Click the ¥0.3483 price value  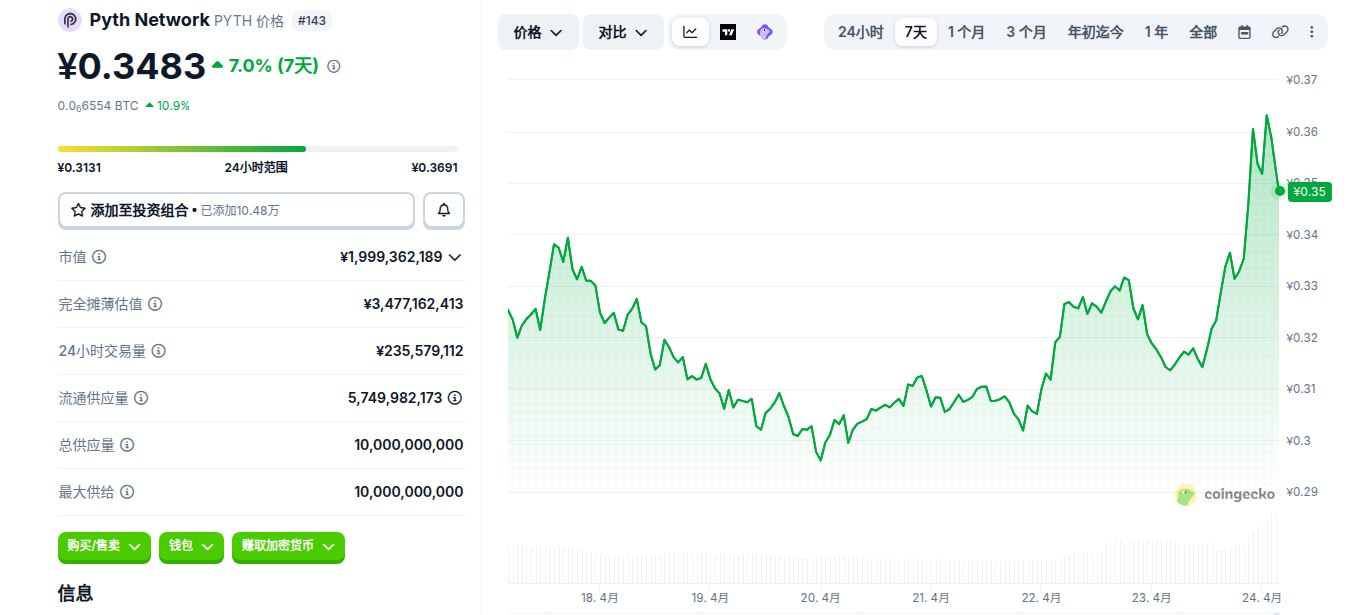point(132,66)
